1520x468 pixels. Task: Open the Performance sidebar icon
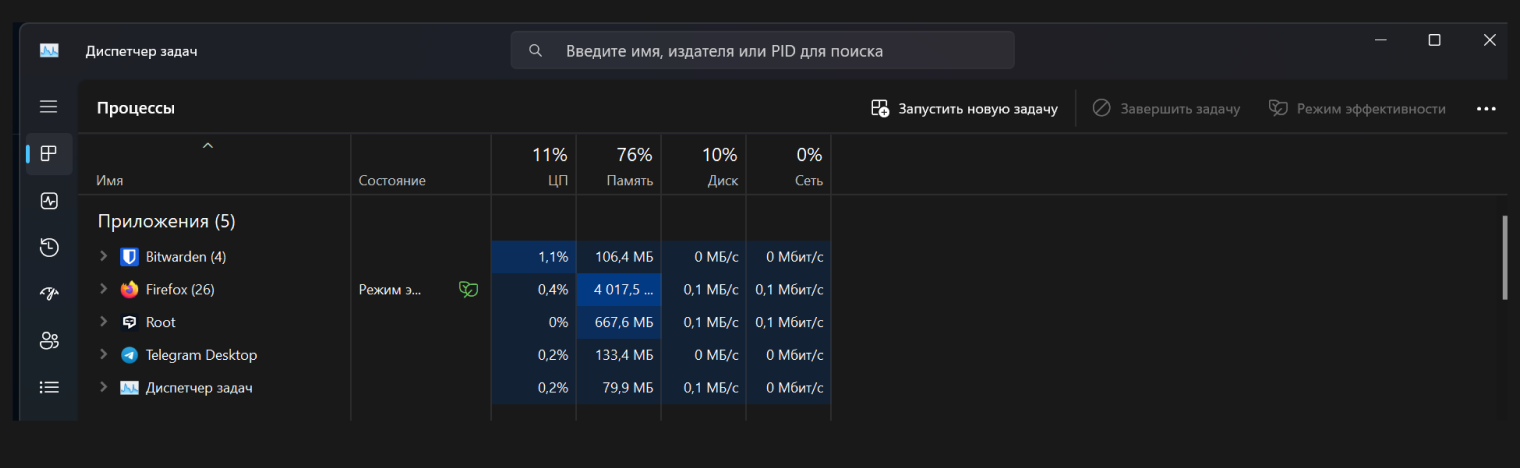point(49,201)
